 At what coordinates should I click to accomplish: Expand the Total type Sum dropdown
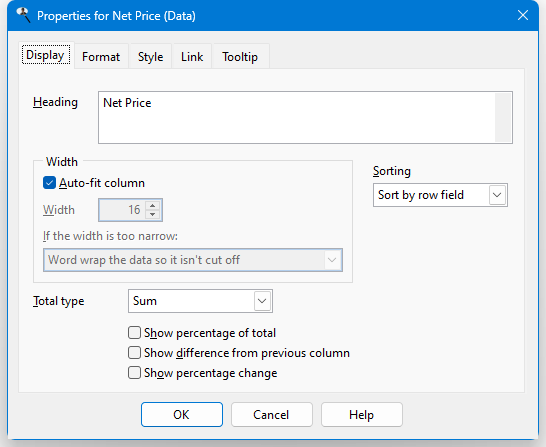click(x=200, y=301)
